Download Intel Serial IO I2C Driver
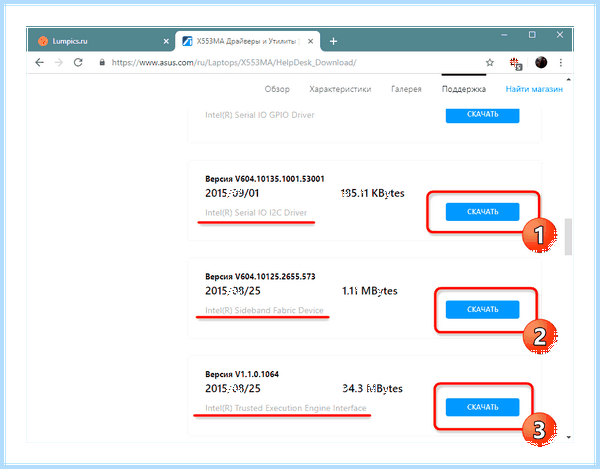The image size is (600, 469). point(483,212)
